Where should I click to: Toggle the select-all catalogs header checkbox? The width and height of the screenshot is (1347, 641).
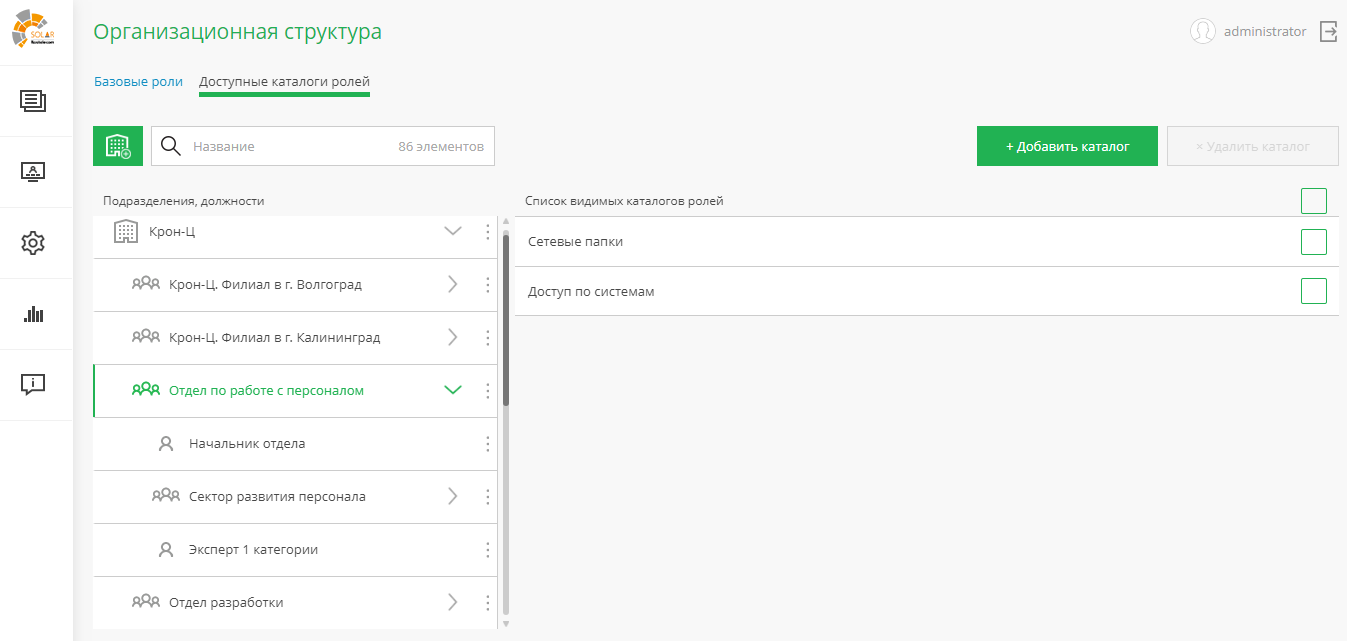[x=1313, y=201]
